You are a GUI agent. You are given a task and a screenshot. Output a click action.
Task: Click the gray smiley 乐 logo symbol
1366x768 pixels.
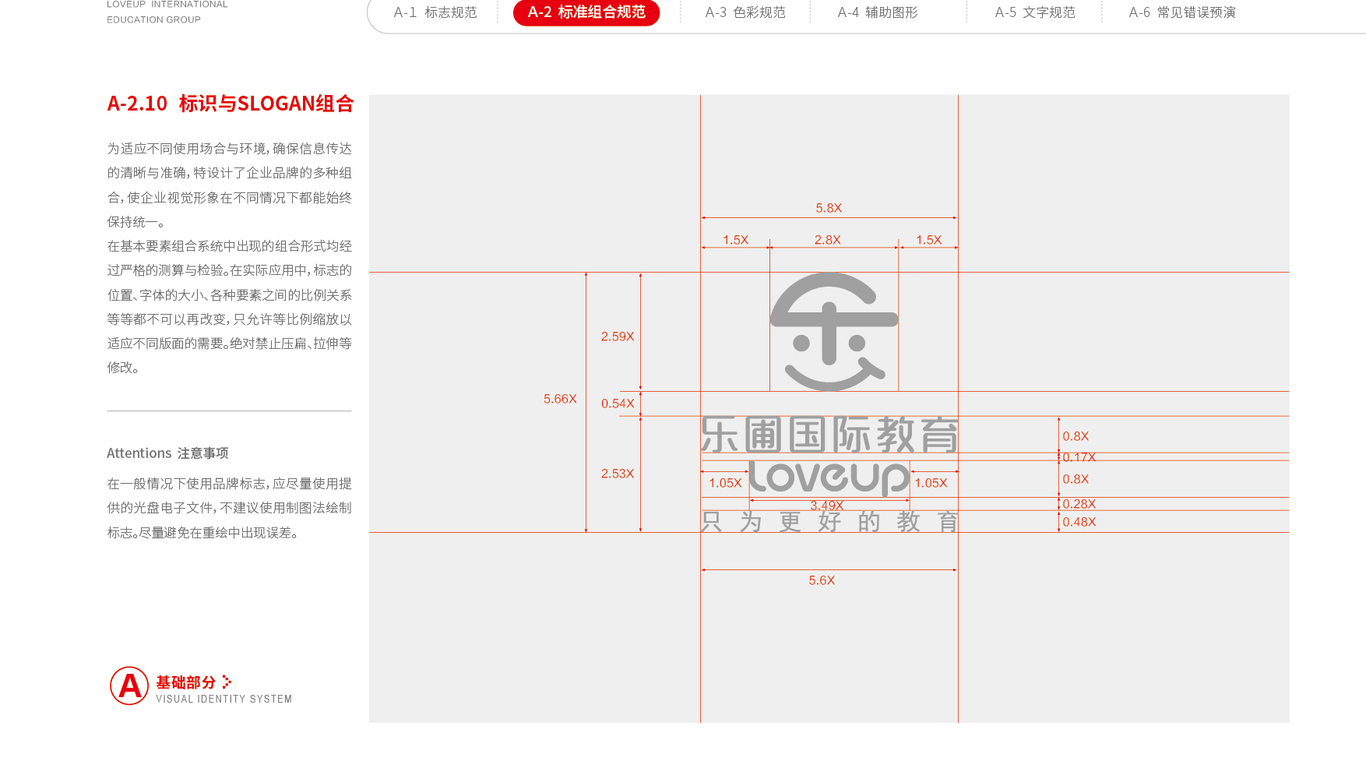[x=834, y=332]
